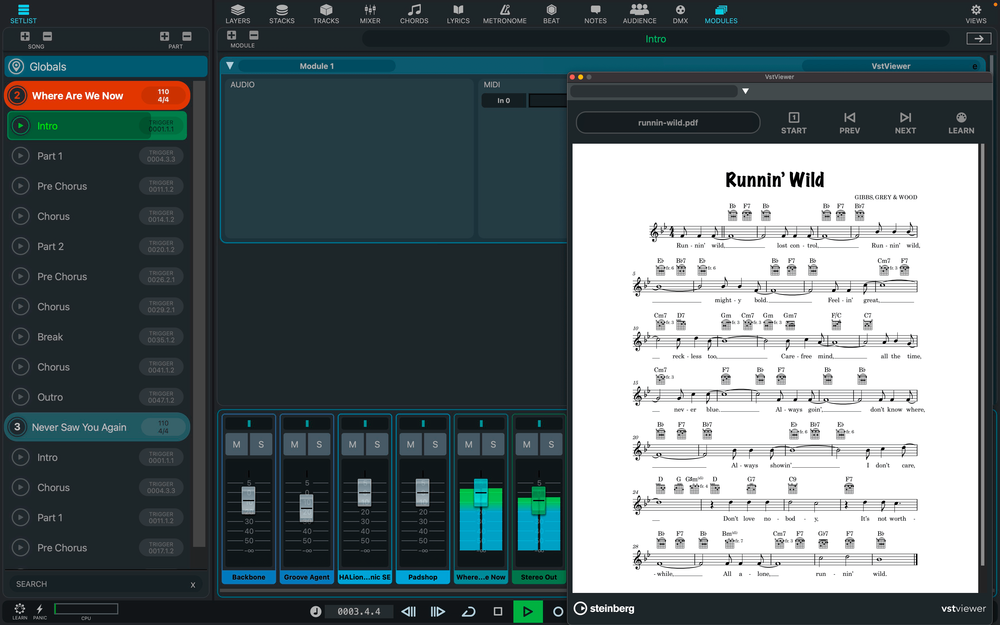Viewport: 1000px width, 625px height.
Task: Show the Lyrics panel
Action: pos(458,14)
